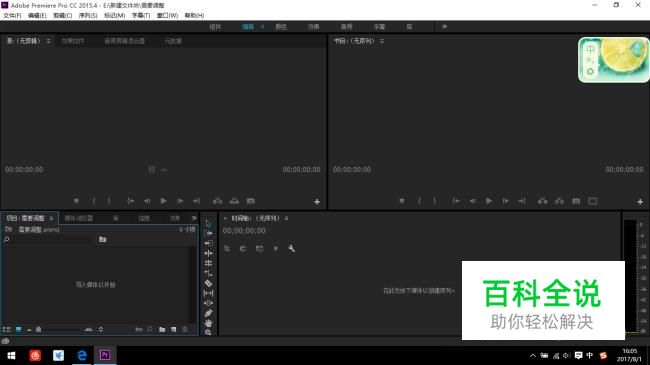This screenshot has height=365, width=650.
Task: Click Program monitor Mark In brace
Action: click(419, 201)
